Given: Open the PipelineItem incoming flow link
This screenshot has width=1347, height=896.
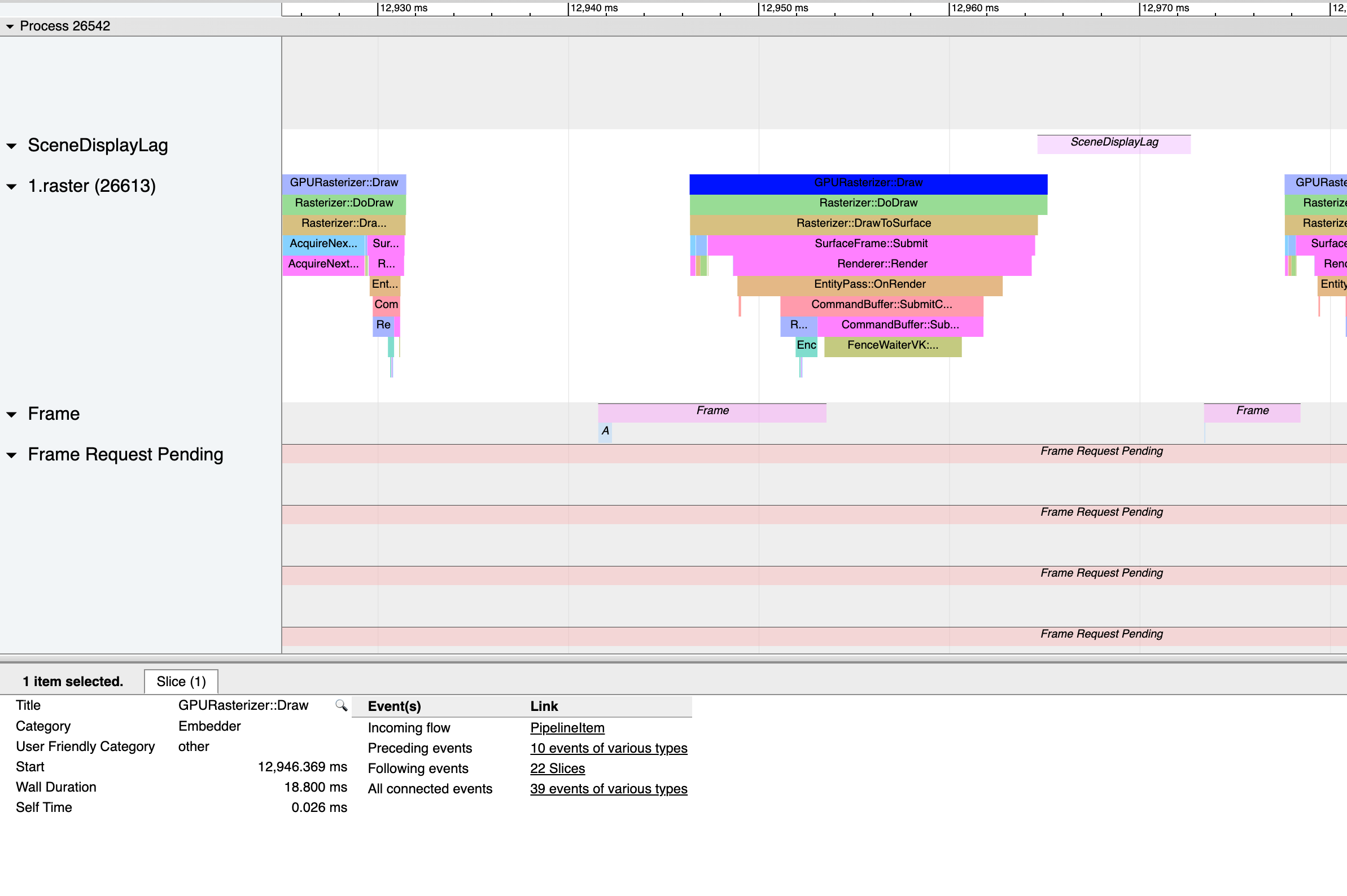Looking at the screenshot, I should [x=567, y=728].
